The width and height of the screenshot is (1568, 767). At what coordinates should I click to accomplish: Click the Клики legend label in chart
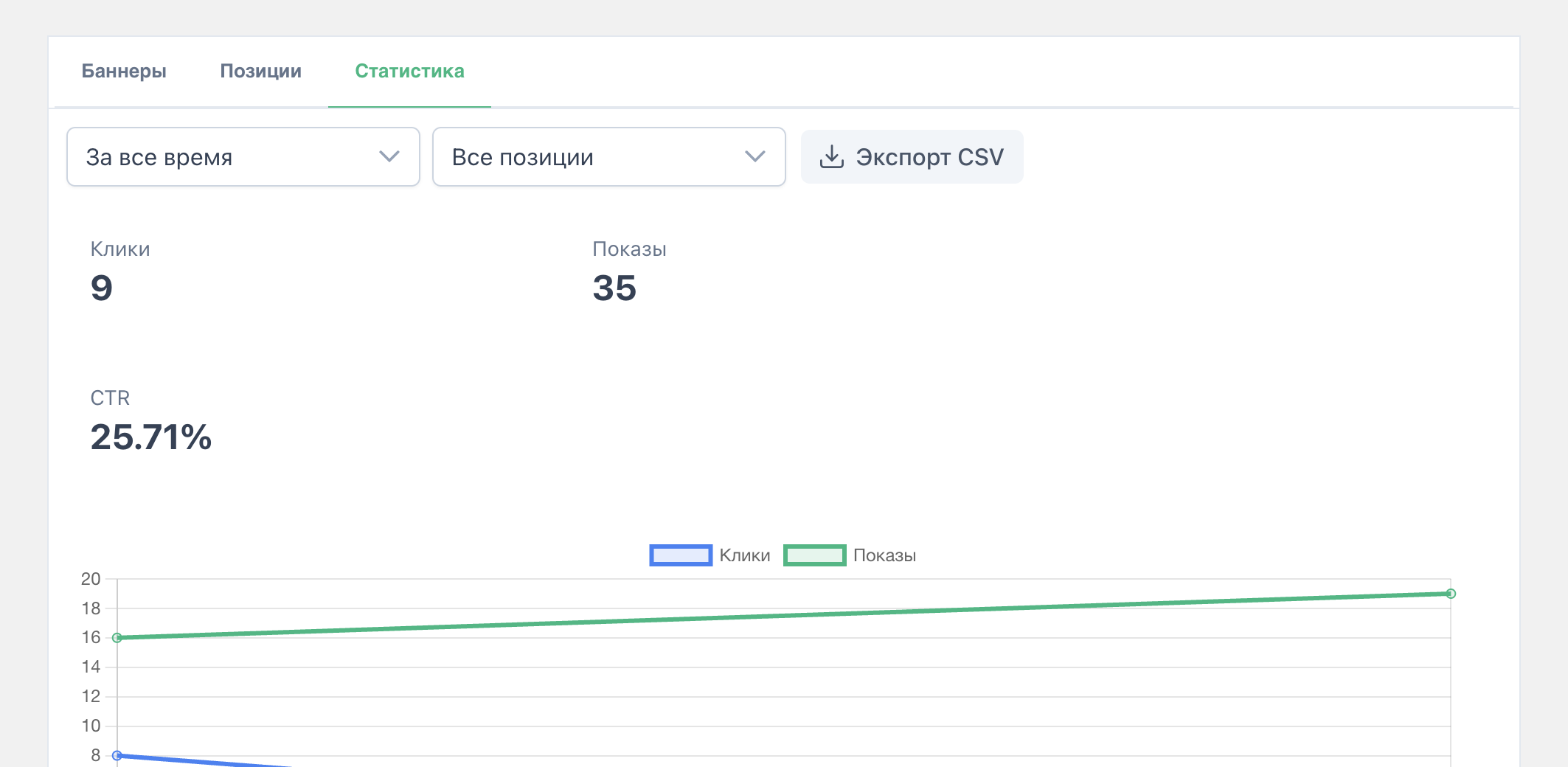pyautogui.click(x=745, y=555)
